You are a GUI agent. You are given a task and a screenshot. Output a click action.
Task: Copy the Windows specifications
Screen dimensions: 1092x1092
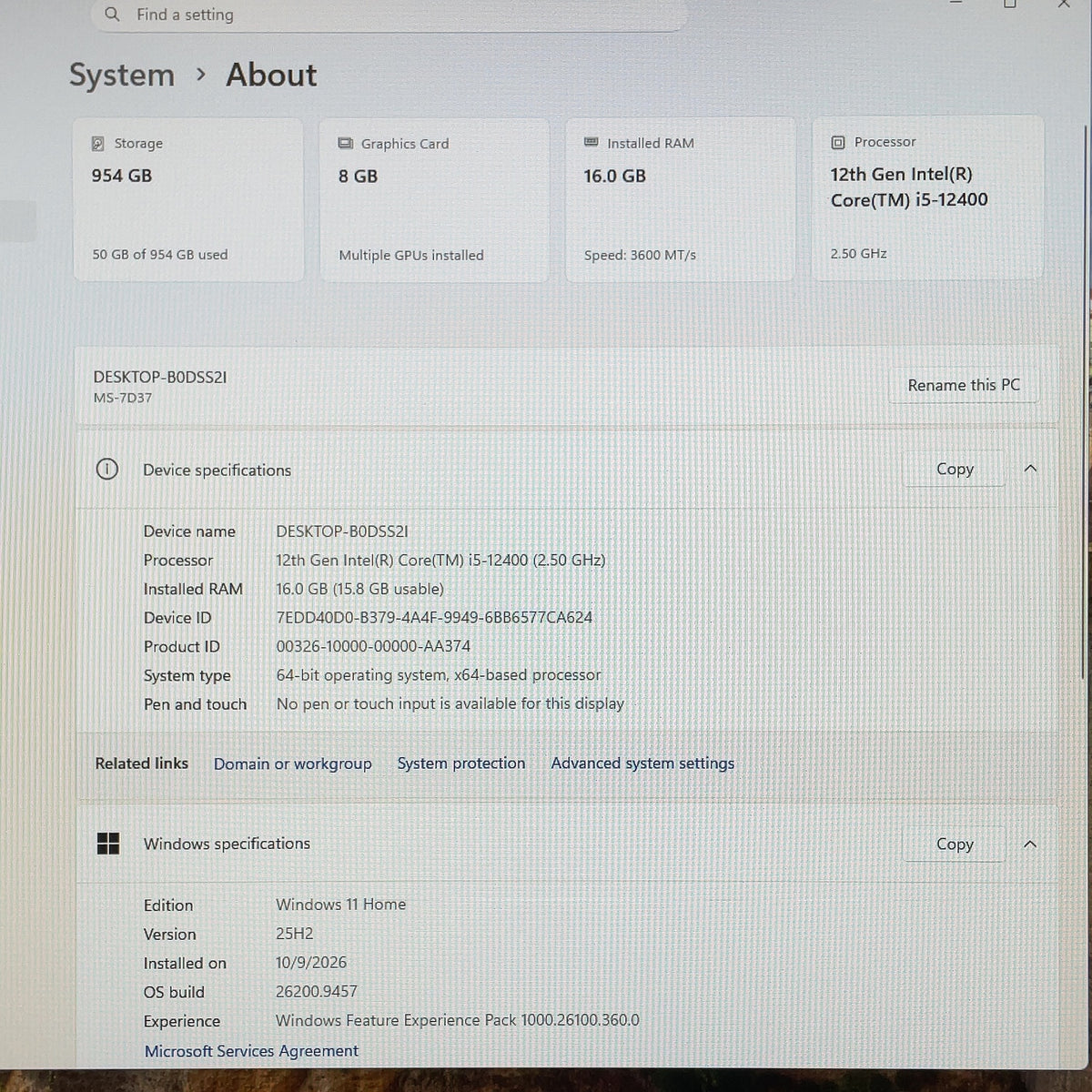955,844
